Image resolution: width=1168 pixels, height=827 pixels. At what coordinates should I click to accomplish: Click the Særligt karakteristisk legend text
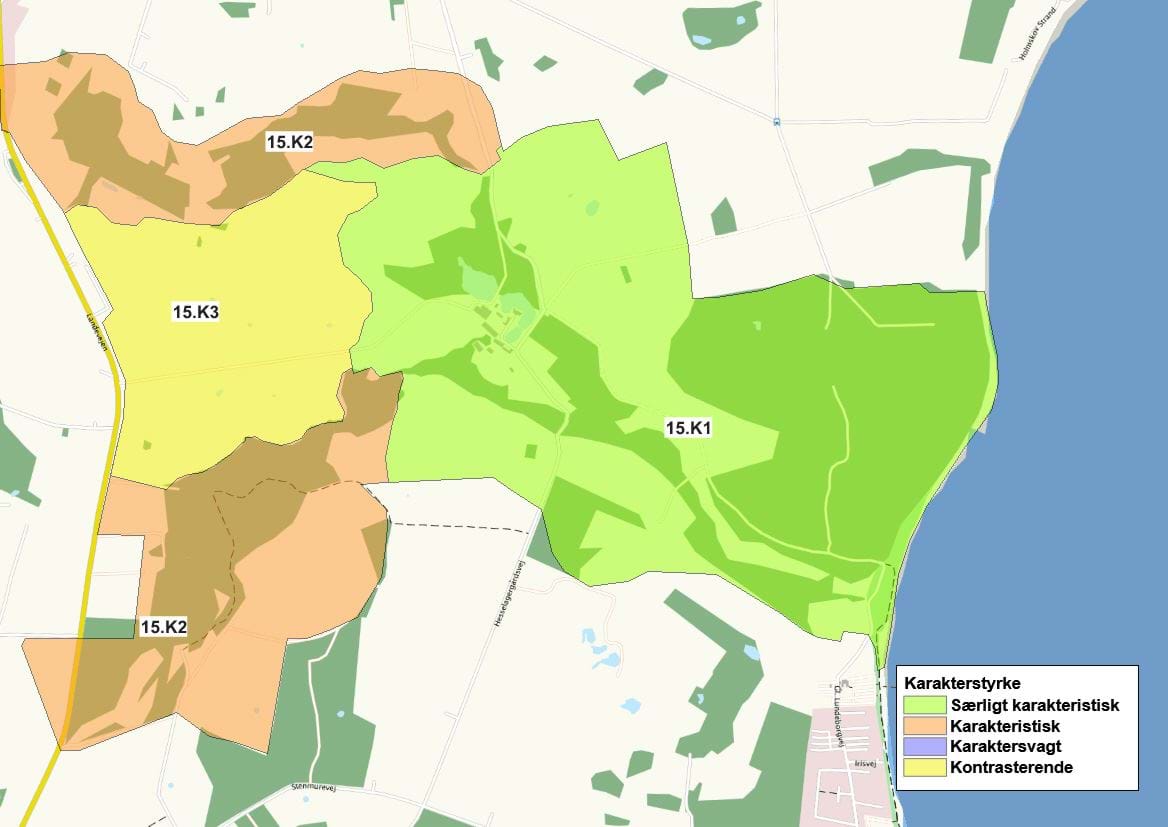(x=1034, y=706)
